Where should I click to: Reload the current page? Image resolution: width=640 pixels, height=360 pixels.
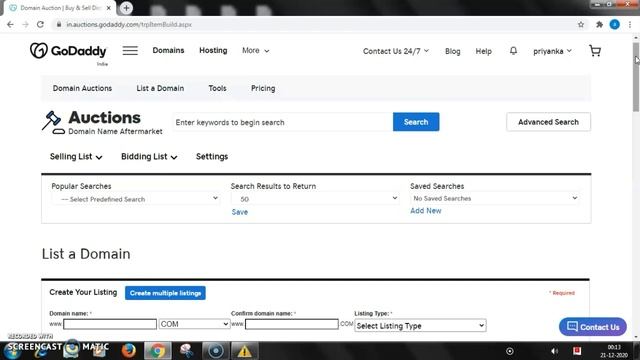pos(40,24)
